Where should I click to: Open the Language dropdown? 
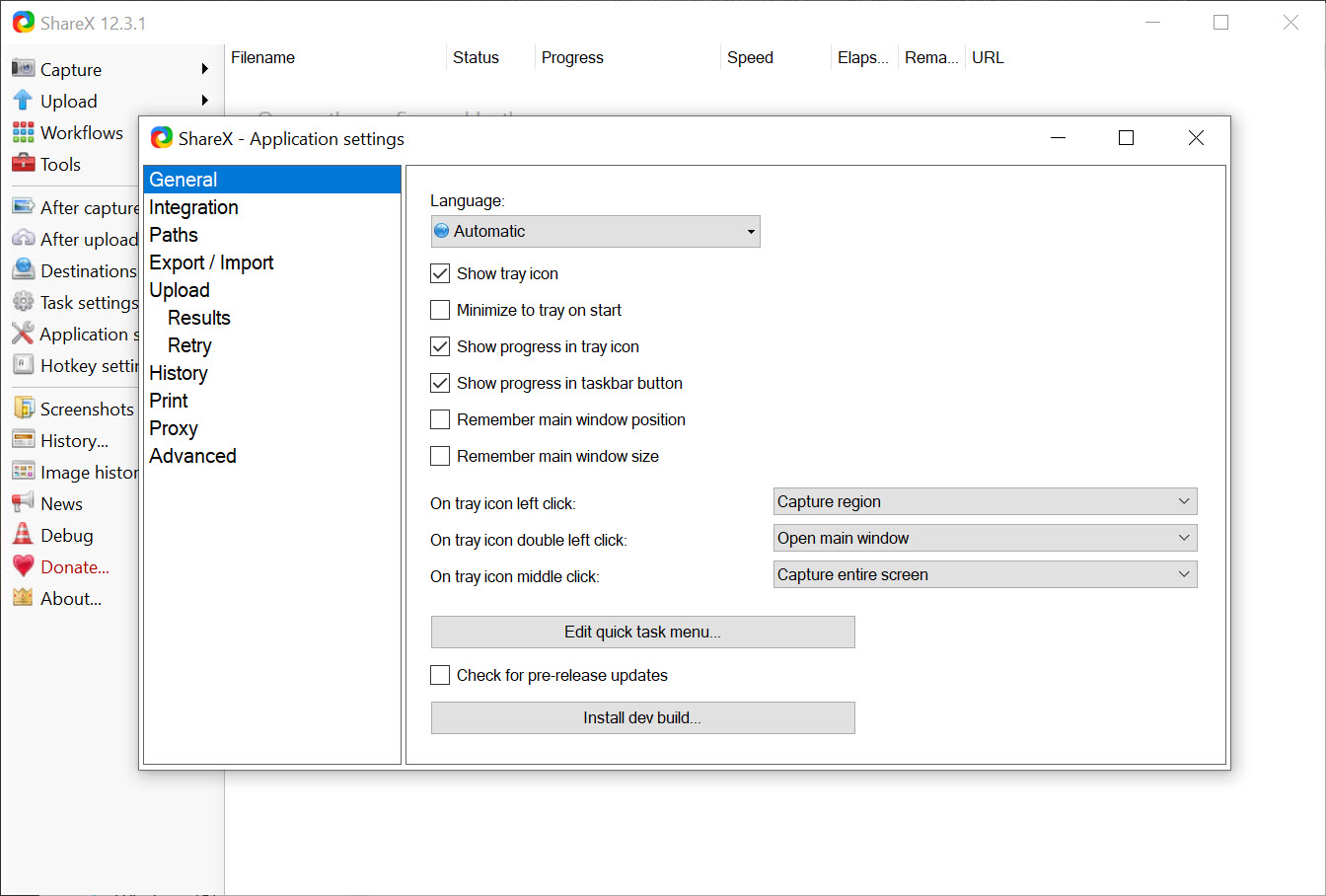pyautogui.click(x=595, y=231)
